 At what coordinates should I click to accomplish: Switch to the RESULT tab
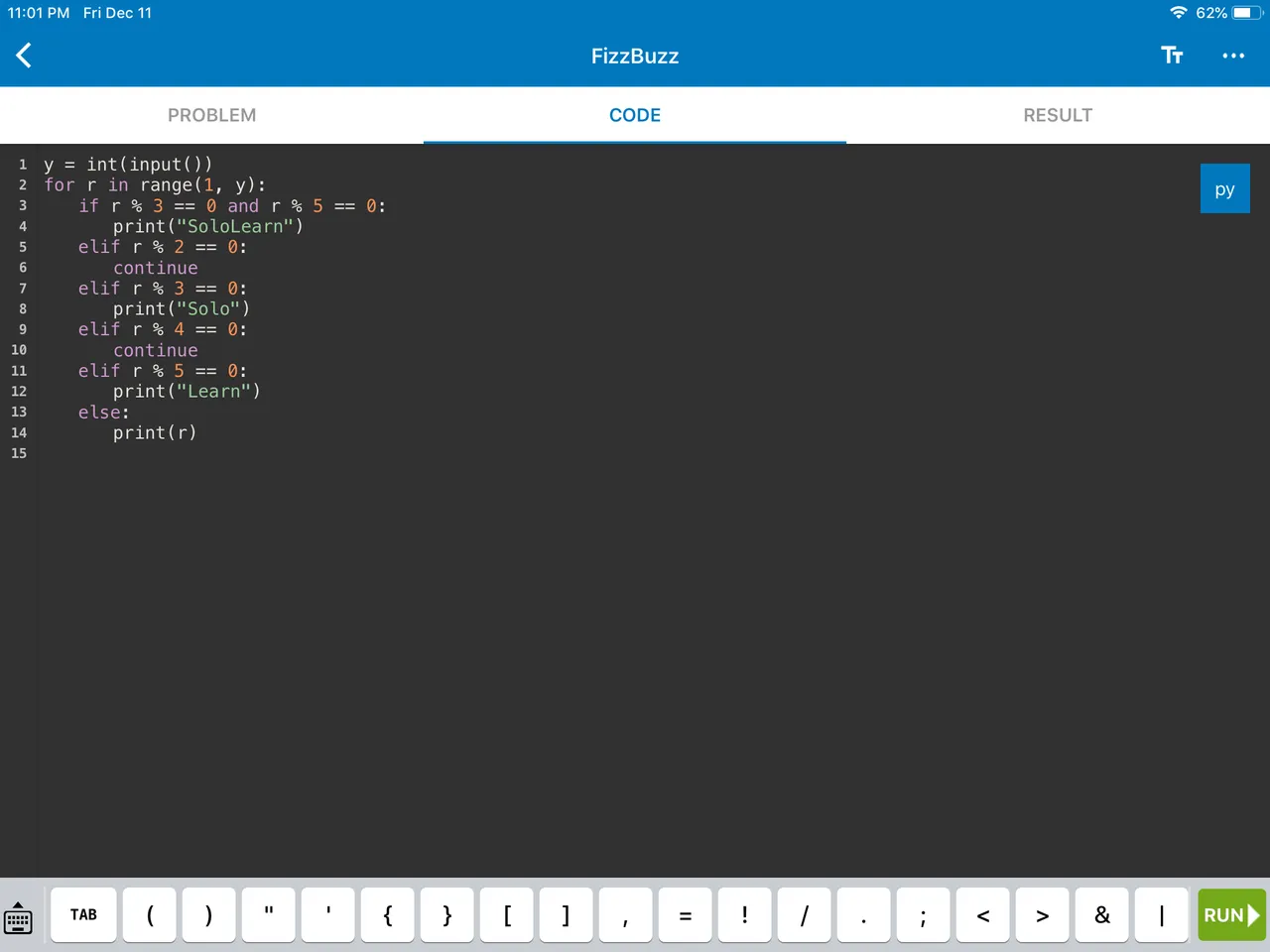[x=1058, y=115]
